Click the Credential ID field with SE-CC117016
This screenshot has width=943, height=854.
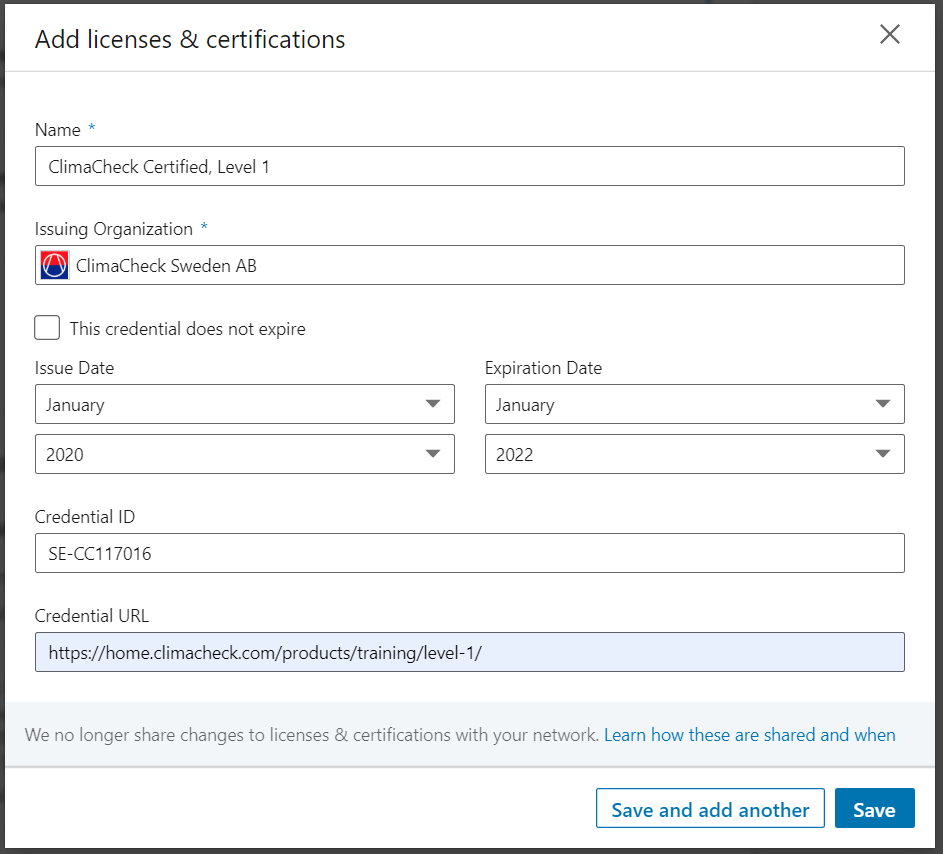coord(470,553)
